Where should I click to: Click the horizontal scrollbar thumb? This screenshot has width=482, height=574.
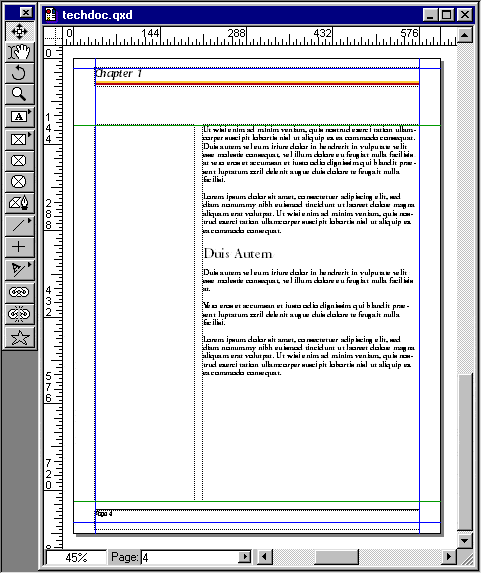tap(336, 557)
